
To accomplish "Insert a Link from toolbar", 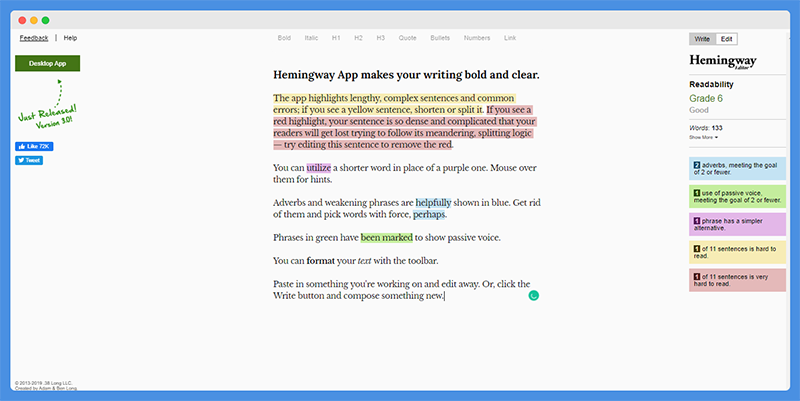I will point(510,38).
